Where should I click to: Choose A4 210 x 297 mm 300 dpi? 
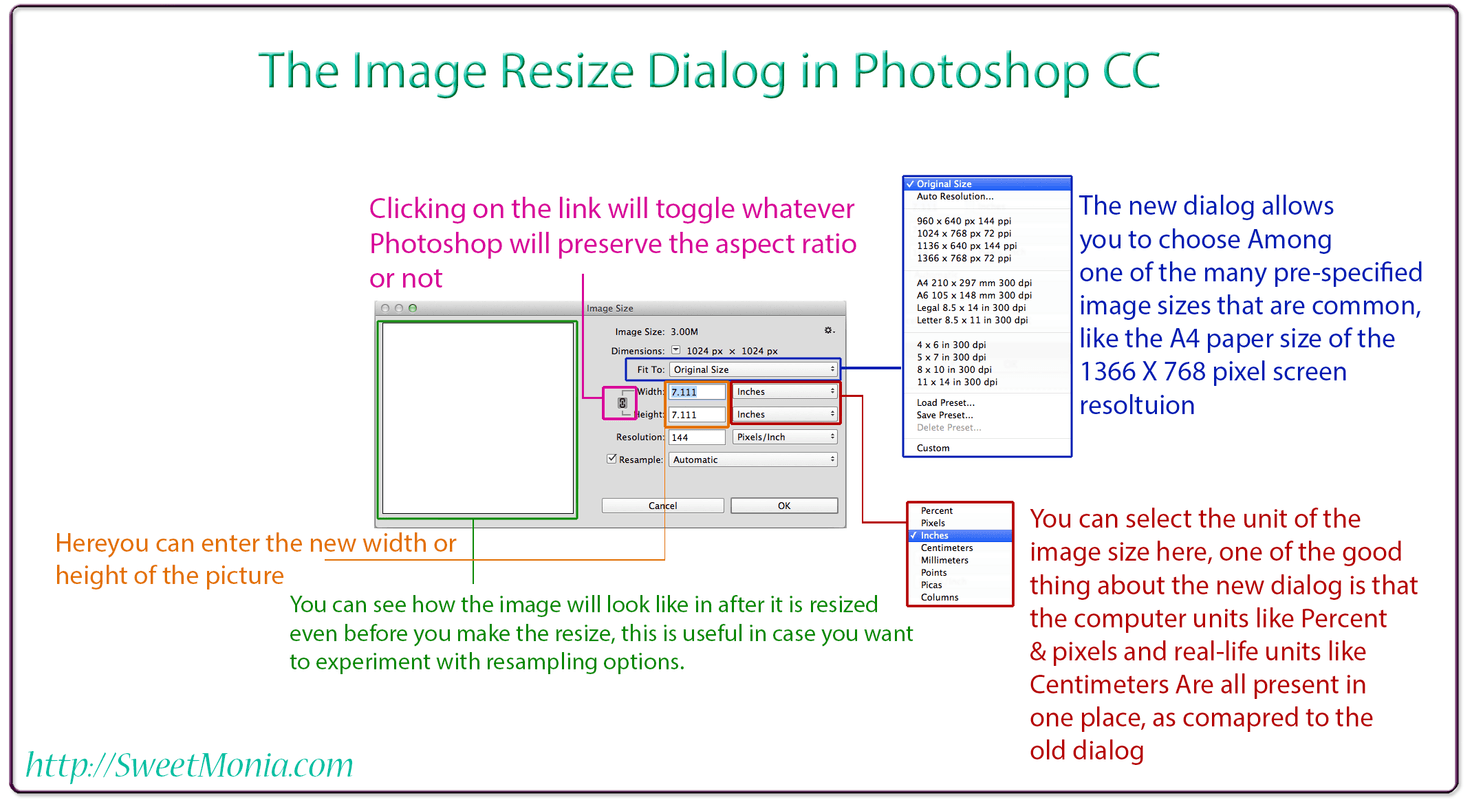[987, 283]
